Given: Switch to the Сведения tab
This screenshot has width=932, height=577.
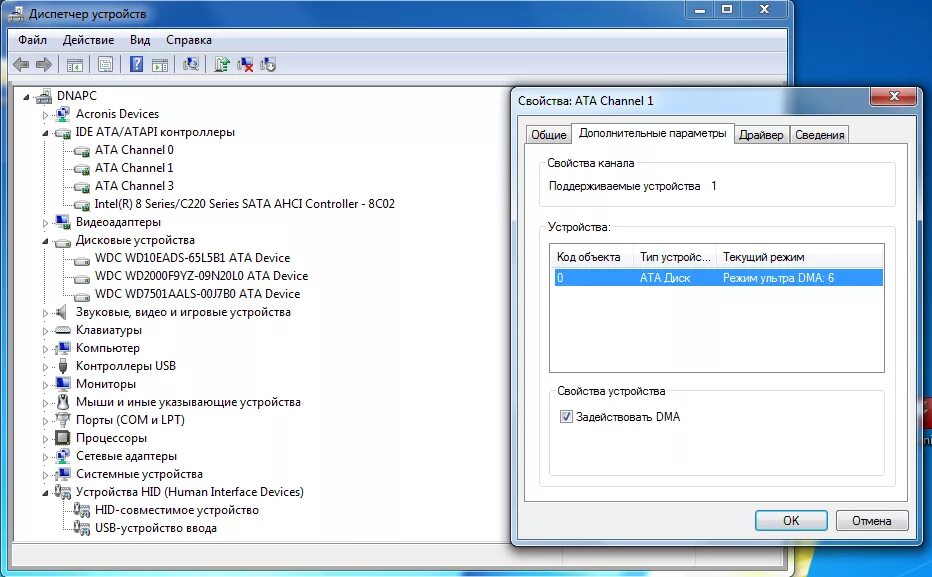Looking at the screenshot, I should (x=820, y=135).
